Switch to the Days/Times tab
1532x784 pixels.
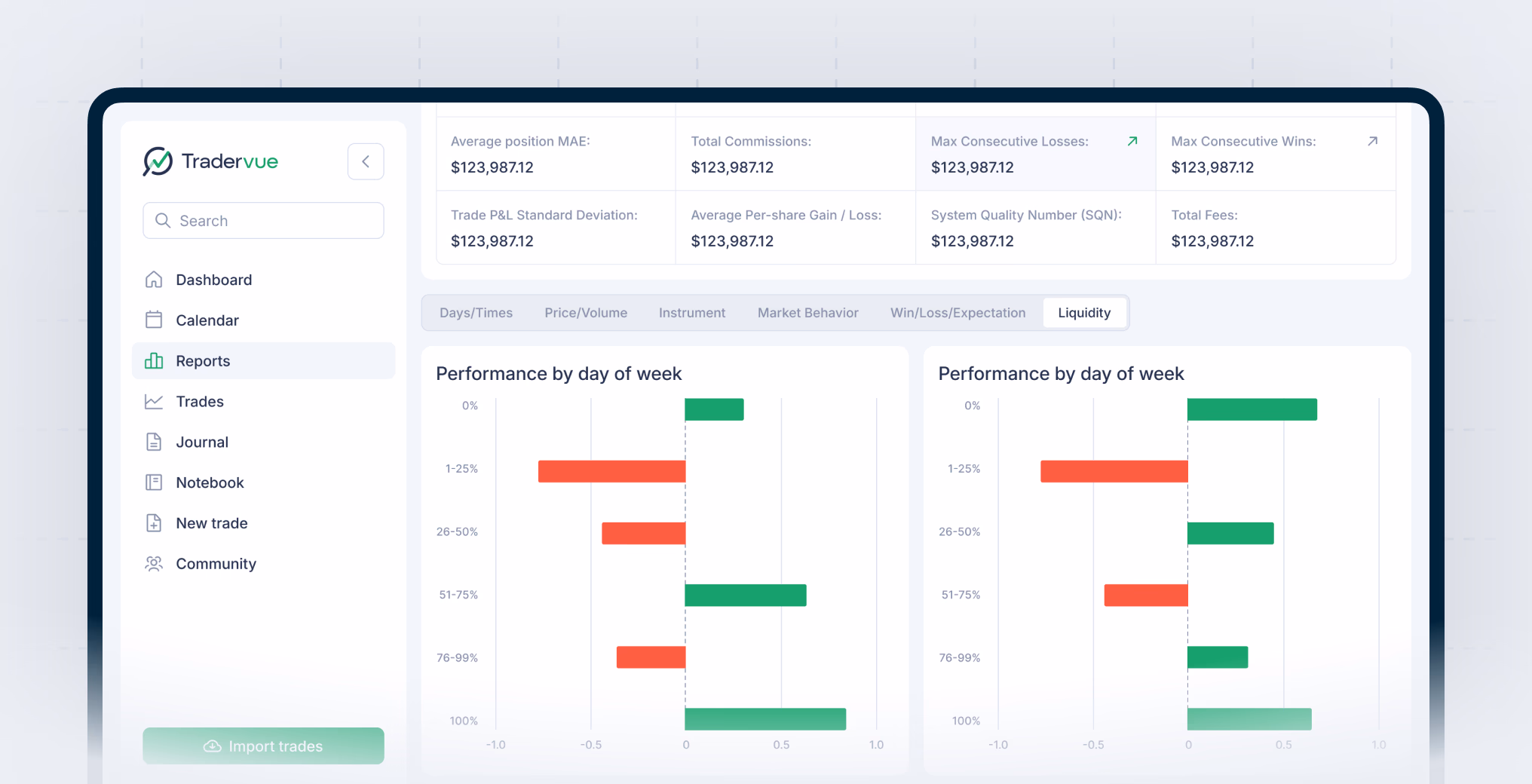[476, 312]
